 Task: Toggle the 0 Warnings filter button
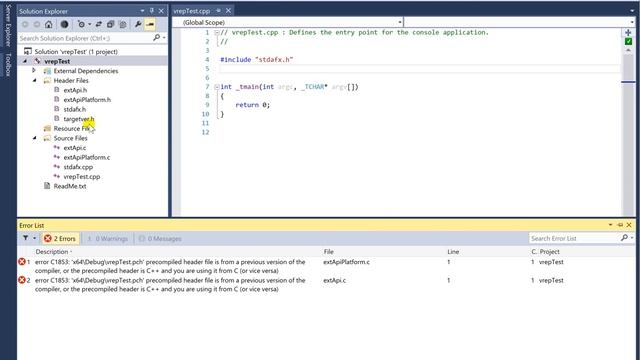click(x=107, y=238)
